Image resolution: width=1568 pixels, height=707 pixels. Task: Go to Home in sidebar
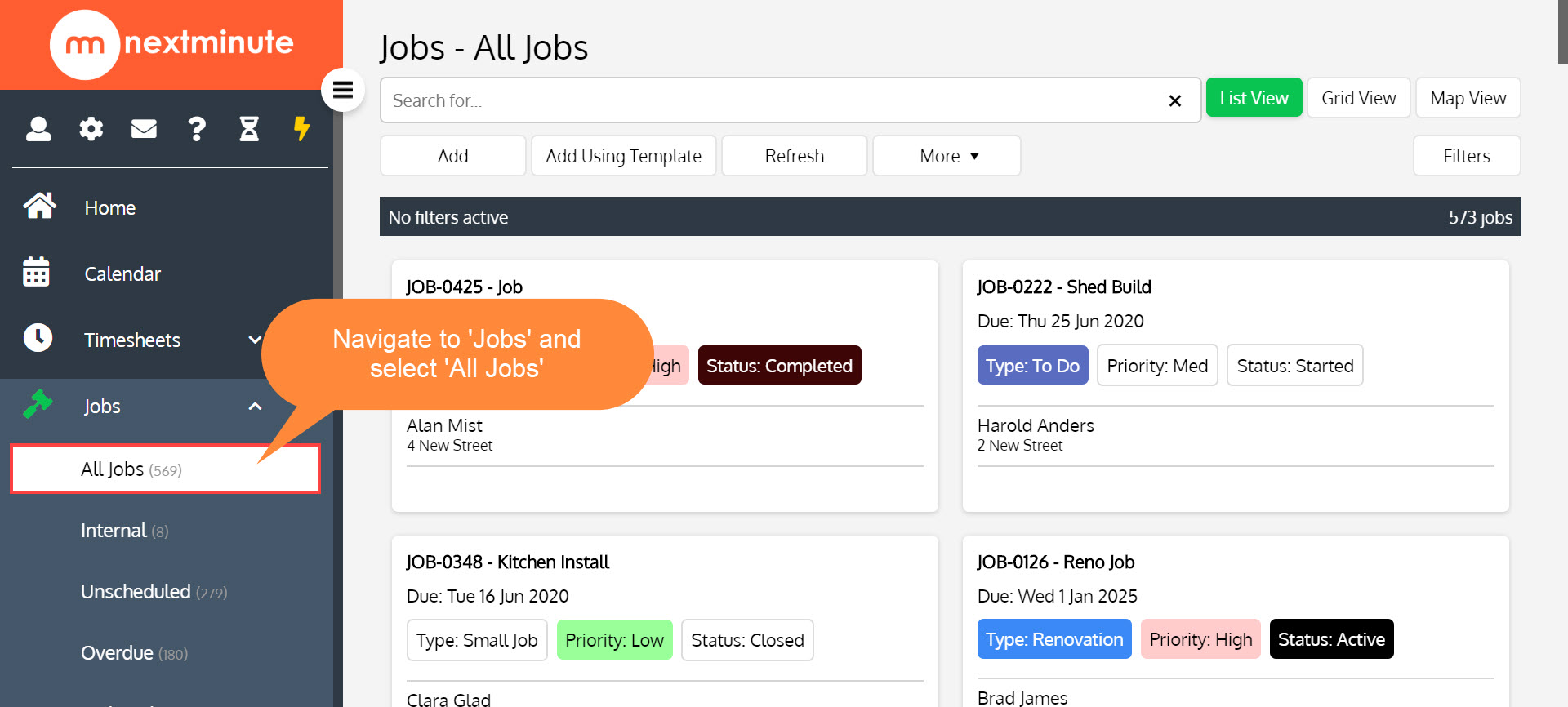tap(110, 208)
